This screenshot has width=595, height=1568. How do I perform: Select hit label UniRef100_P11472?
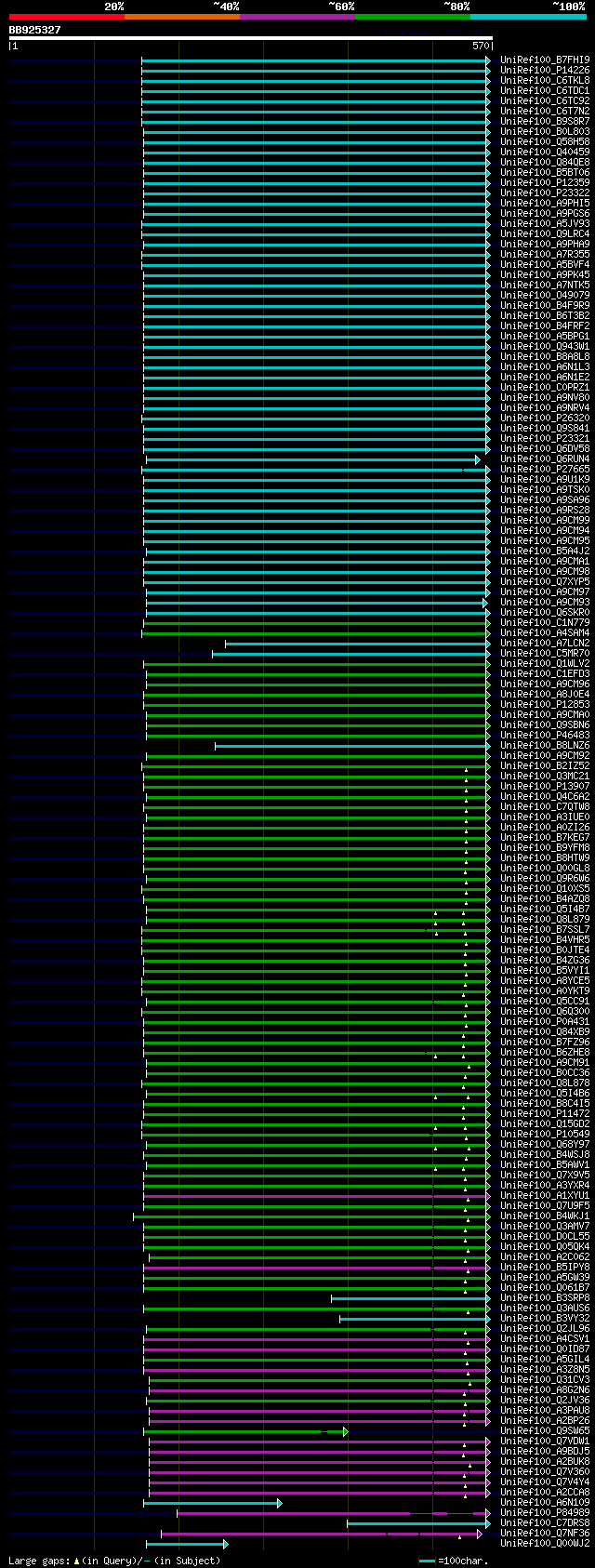coord(545,1113)
